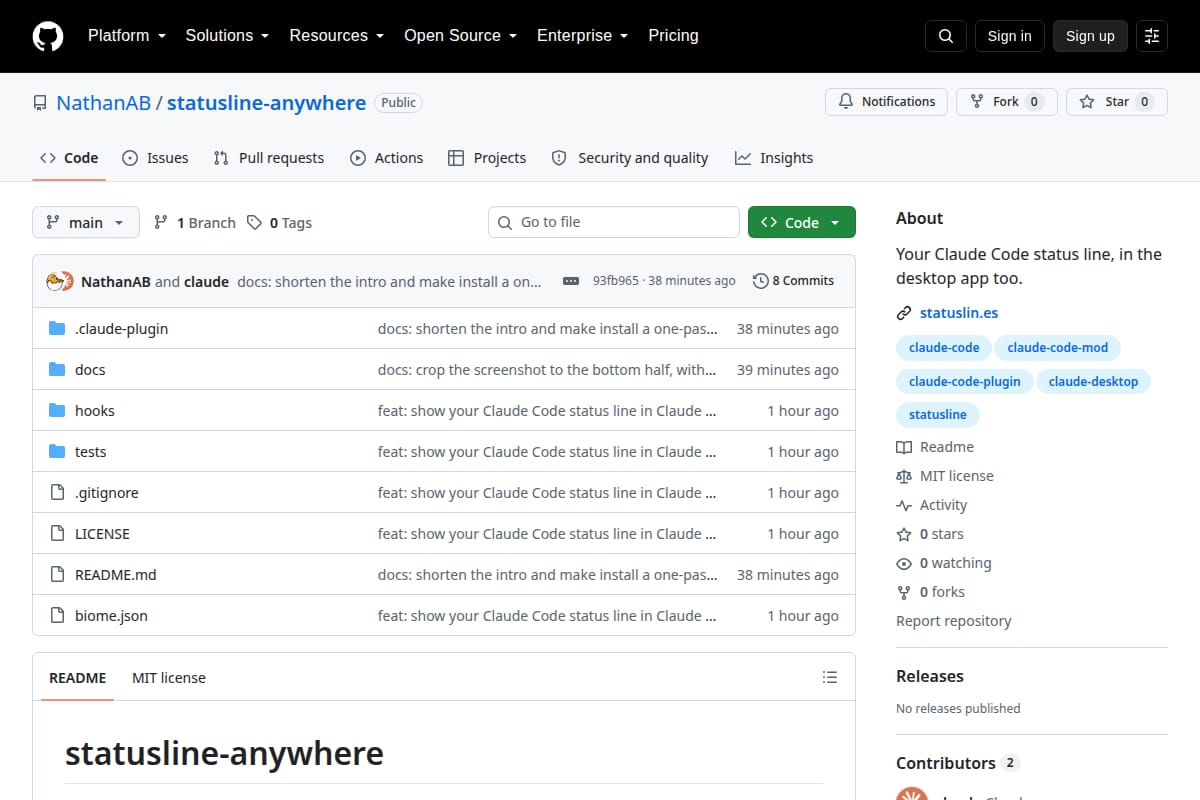1200x800 pixels.
Task: Open the GitHub logo homepage
Action: [48, 36]
